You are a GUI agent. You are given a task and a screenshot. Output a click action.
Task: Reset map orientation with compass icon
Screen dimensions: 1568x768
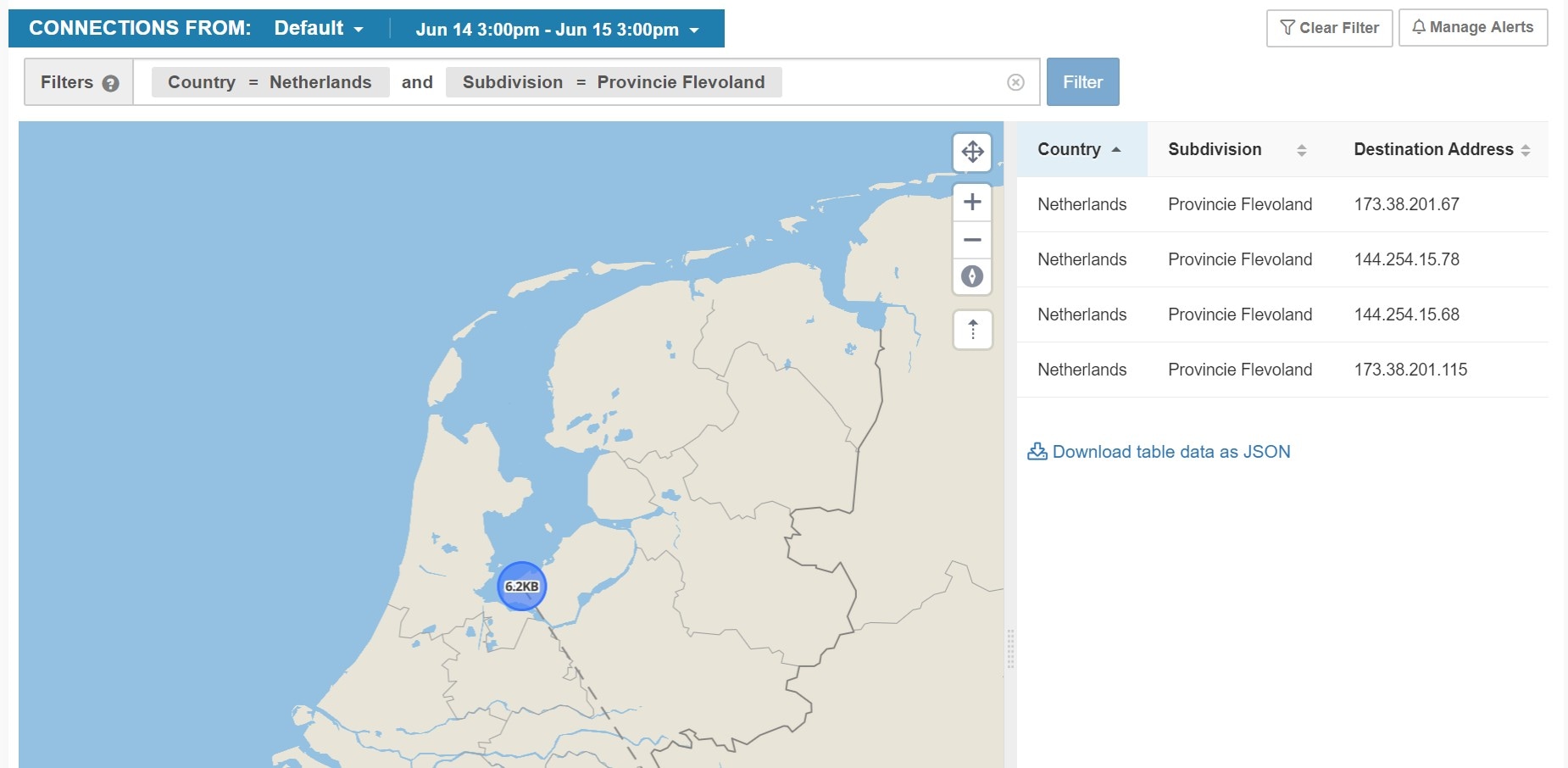[972, 276]
